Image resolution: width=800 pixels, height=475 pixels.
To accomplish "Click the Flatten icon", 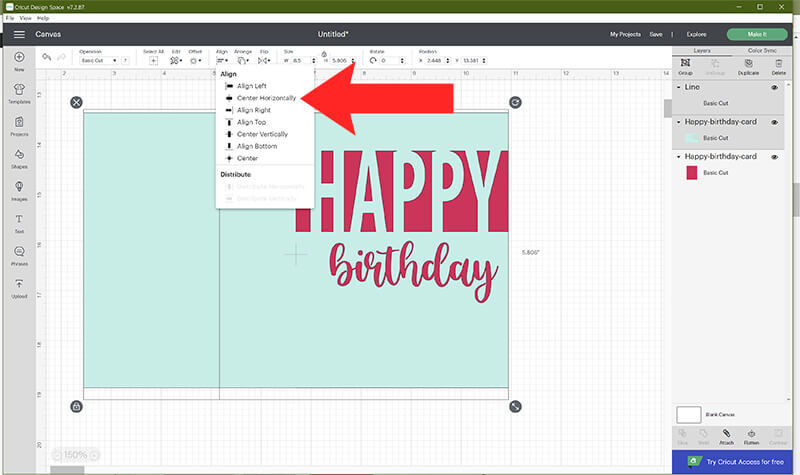I will 752,435.
